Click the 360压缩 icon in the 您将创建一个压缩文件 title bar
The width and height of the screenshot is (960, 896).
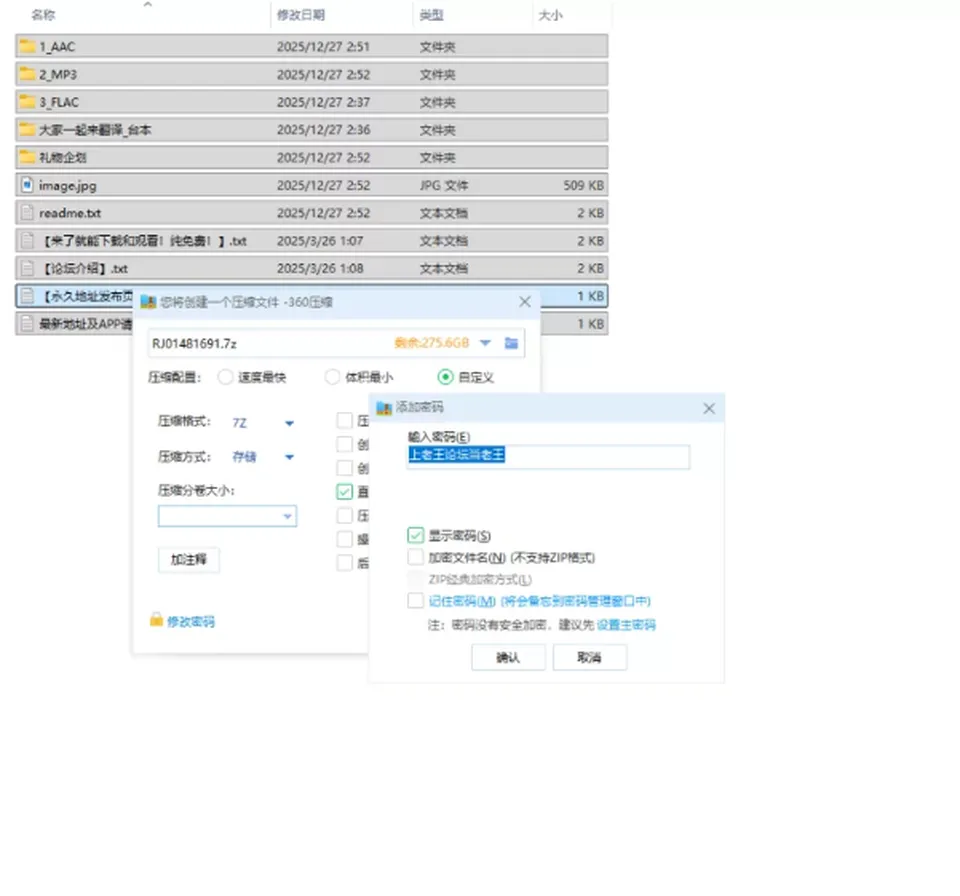(x=148, y=301)
